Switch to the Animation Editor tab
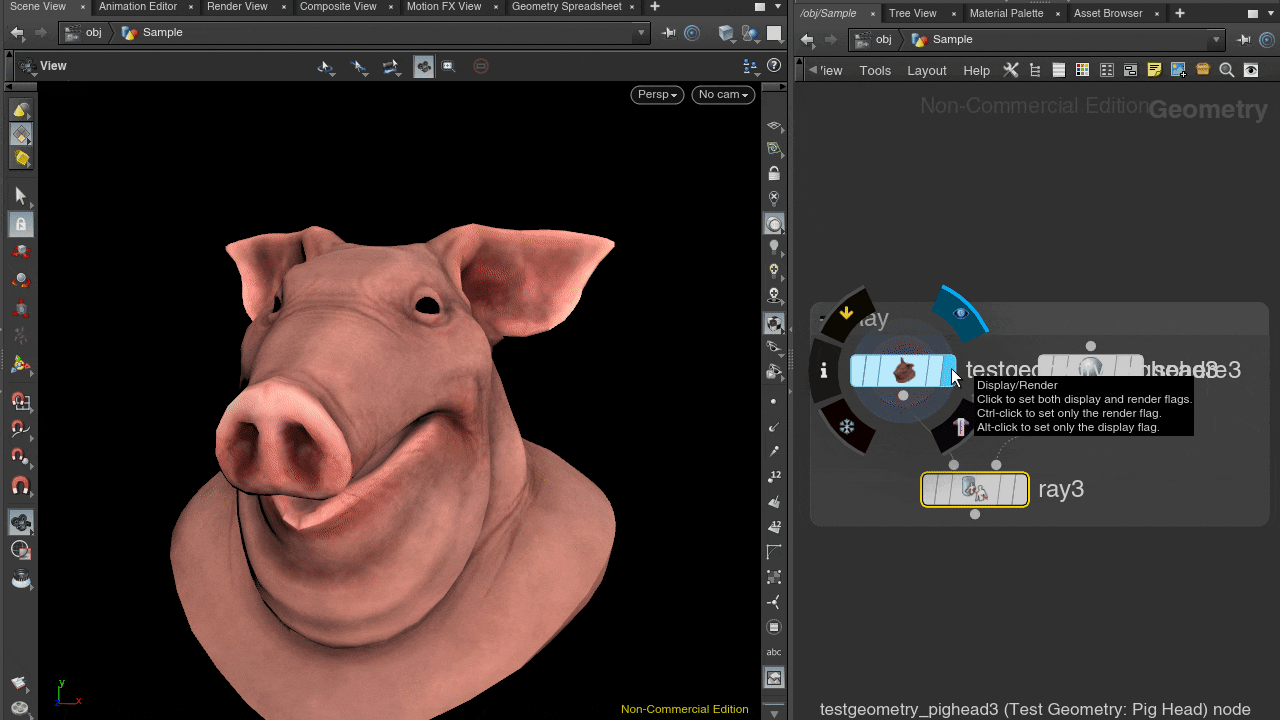Image resolution: width=1280 pixels, height=720 pixels. coord(137,6)
